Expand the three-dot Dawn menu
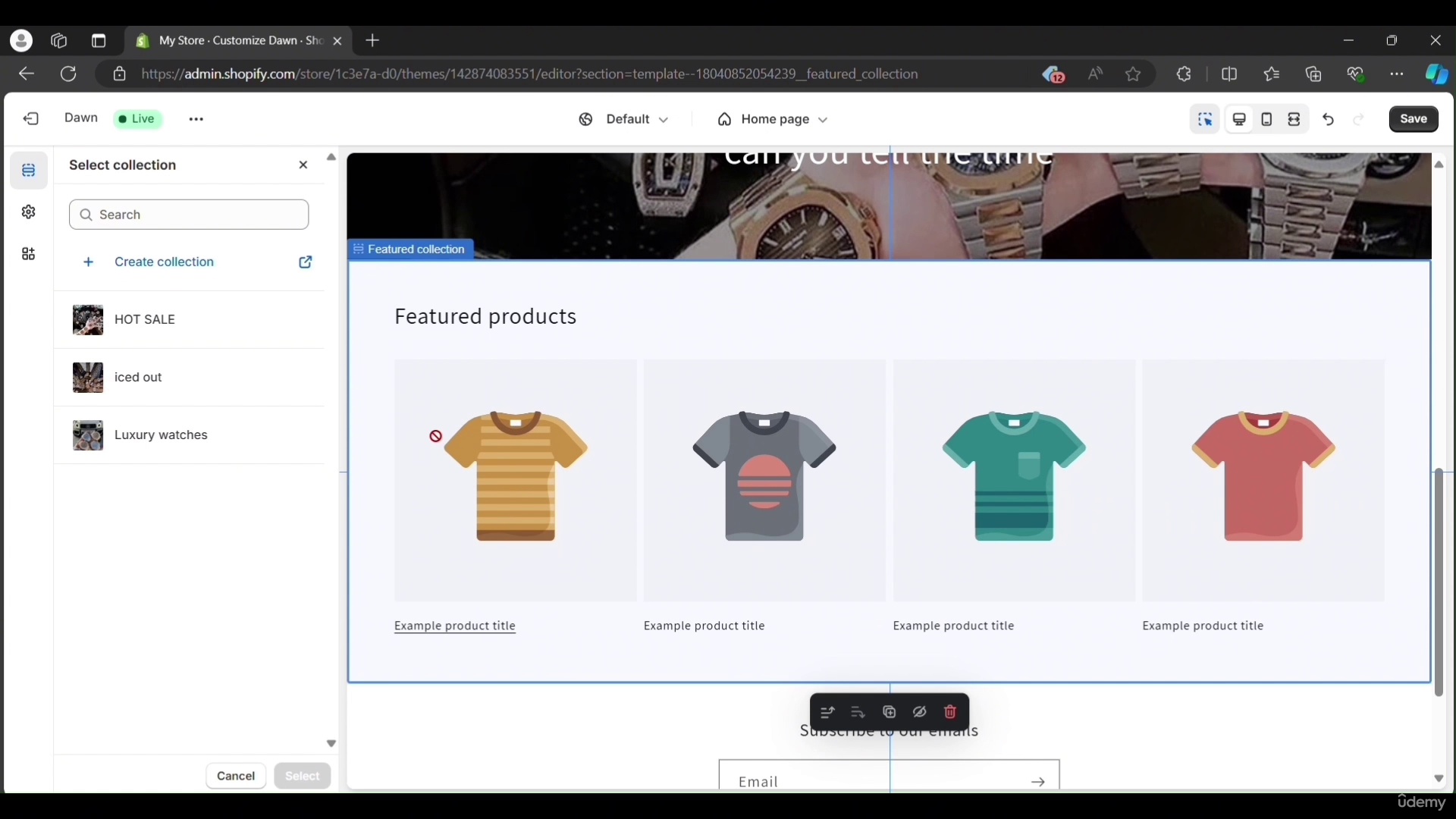 pos(196,118)
